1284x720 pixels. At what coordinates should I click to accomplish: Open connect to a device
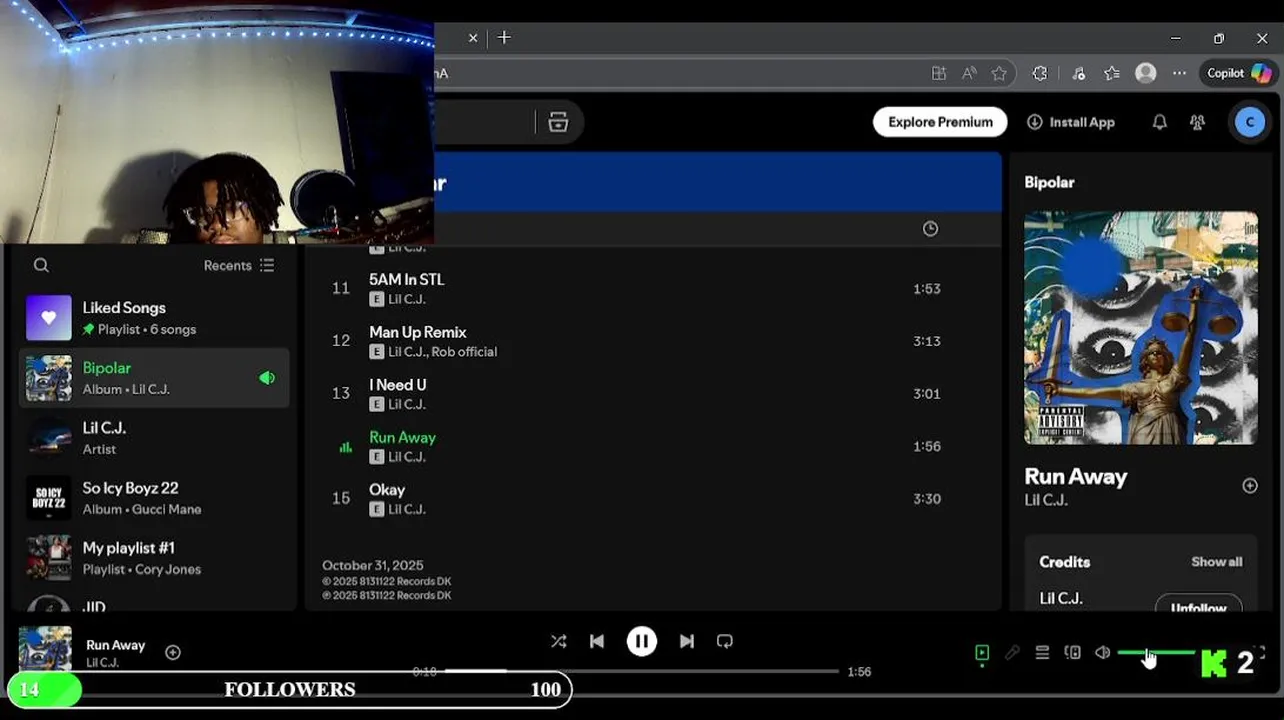[x=1073, y=652]
